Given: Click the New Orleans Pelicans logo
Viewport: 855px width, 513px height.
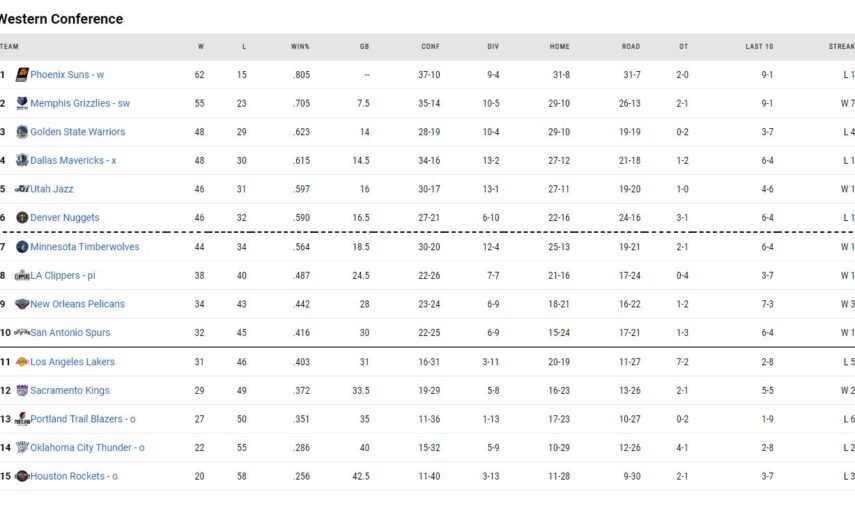Looking at the screenshot, I should [x=22, y=304].
